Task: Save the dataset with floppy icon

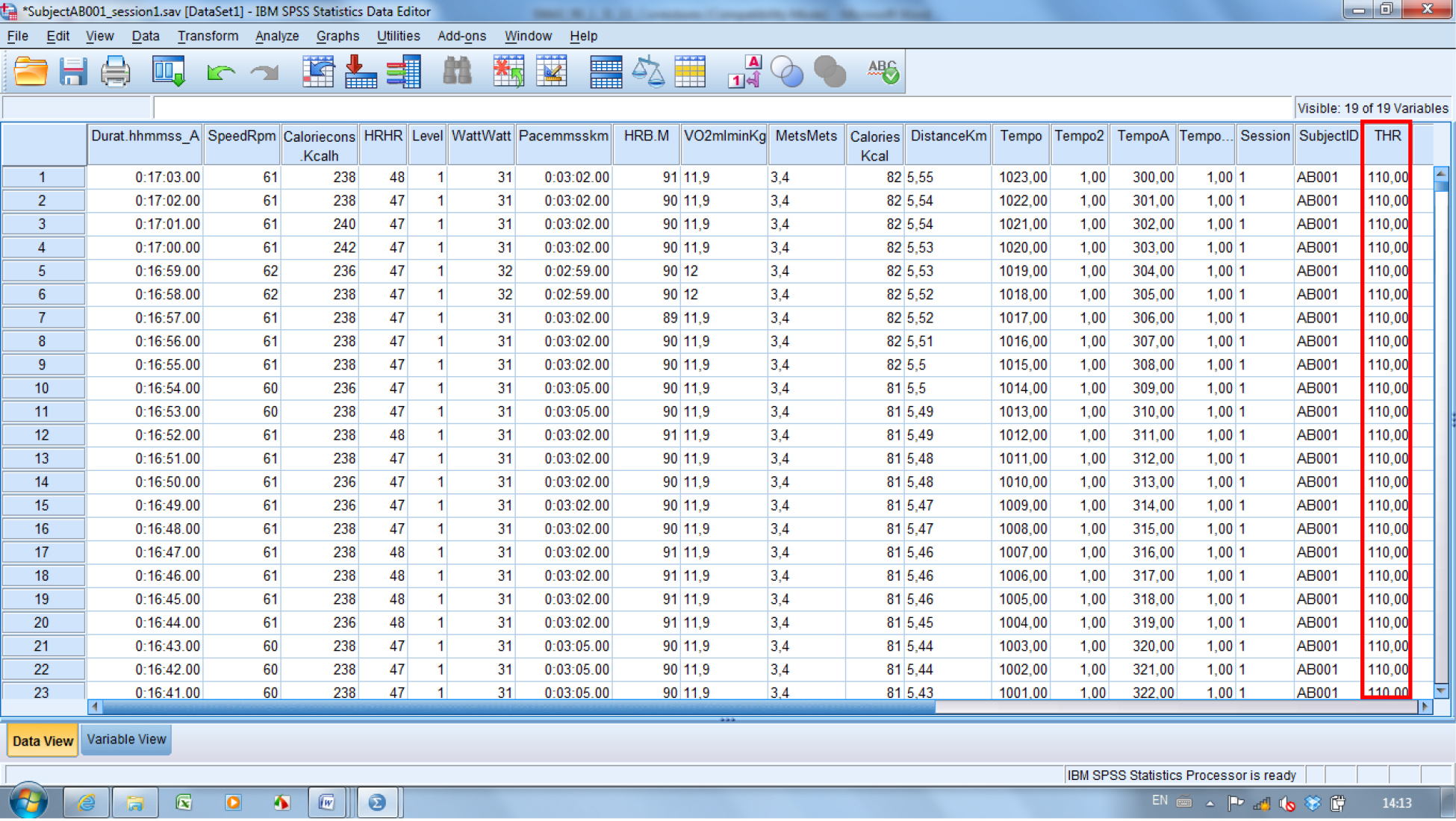Action: tap(72, 72)
